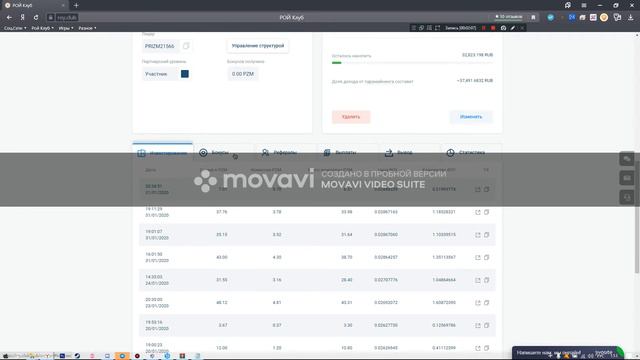Copy icon in the 35.15 row
Viewport: 640px width, 360px height.
pos(487,235)
